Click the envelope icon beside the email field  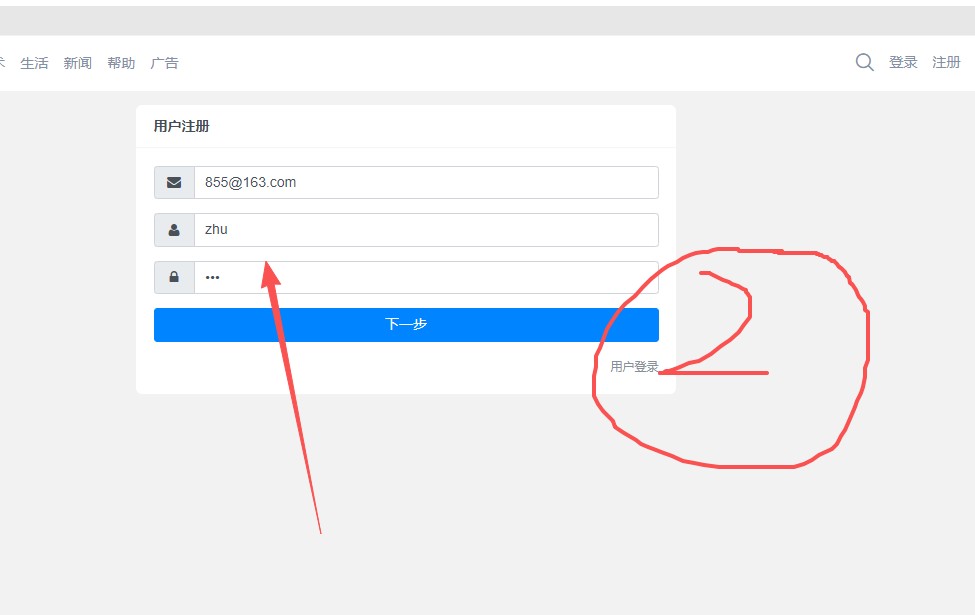(x=174, y=182)
